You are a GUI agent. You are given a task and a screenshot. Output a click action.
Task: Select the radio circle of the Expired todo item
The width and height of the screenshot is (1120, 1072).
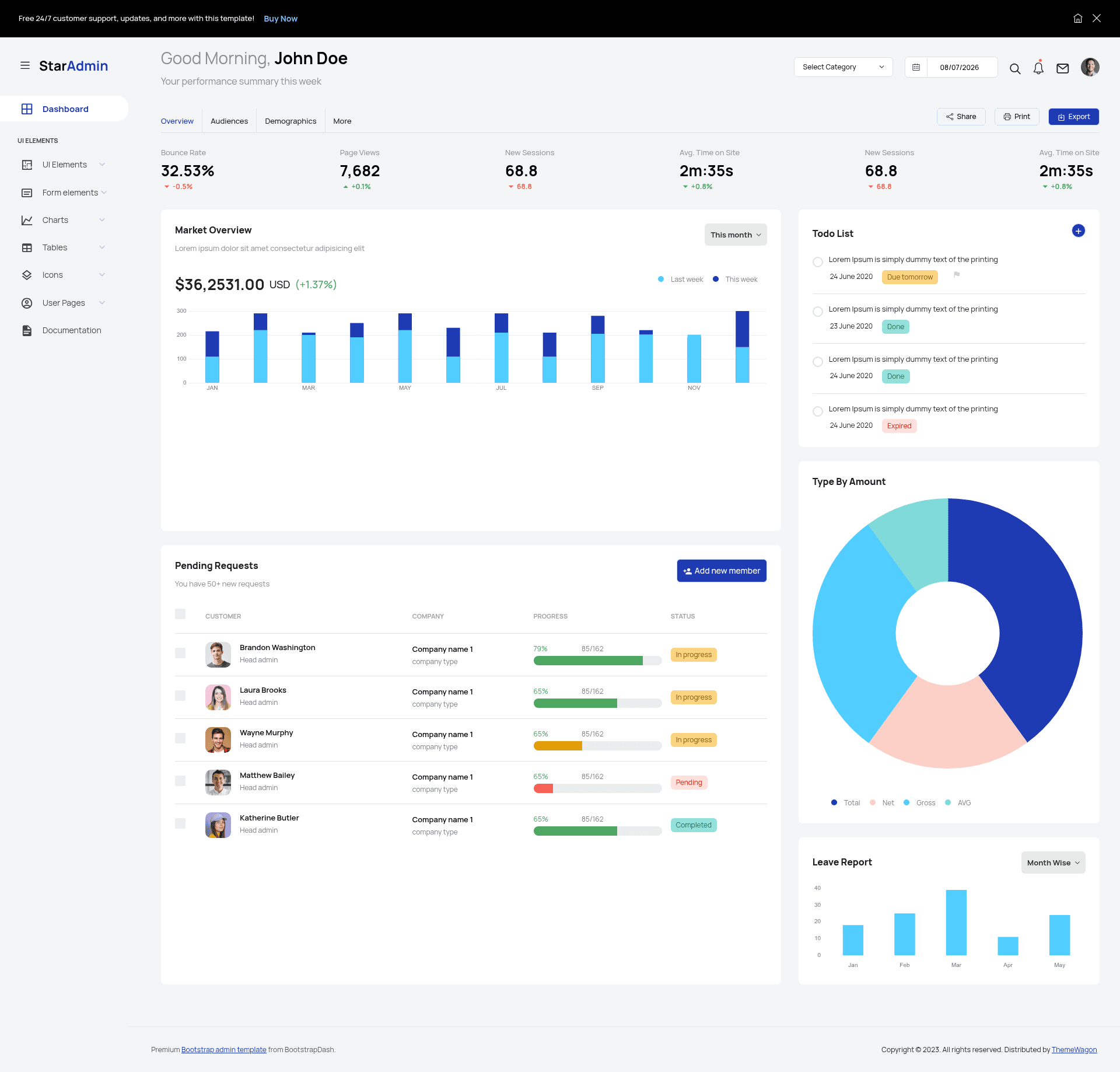(x=818, y=411)
